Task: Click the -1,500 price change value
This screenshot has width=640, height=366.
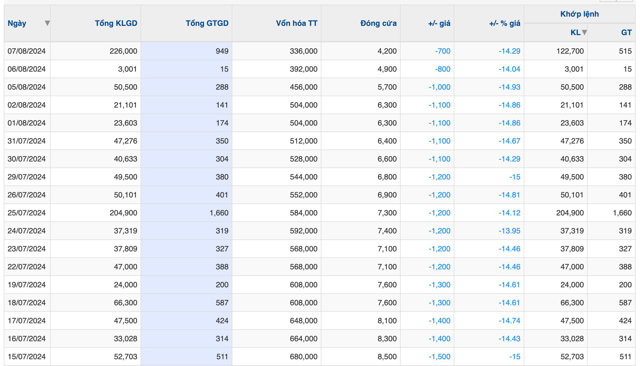Action: coord(440,356)
